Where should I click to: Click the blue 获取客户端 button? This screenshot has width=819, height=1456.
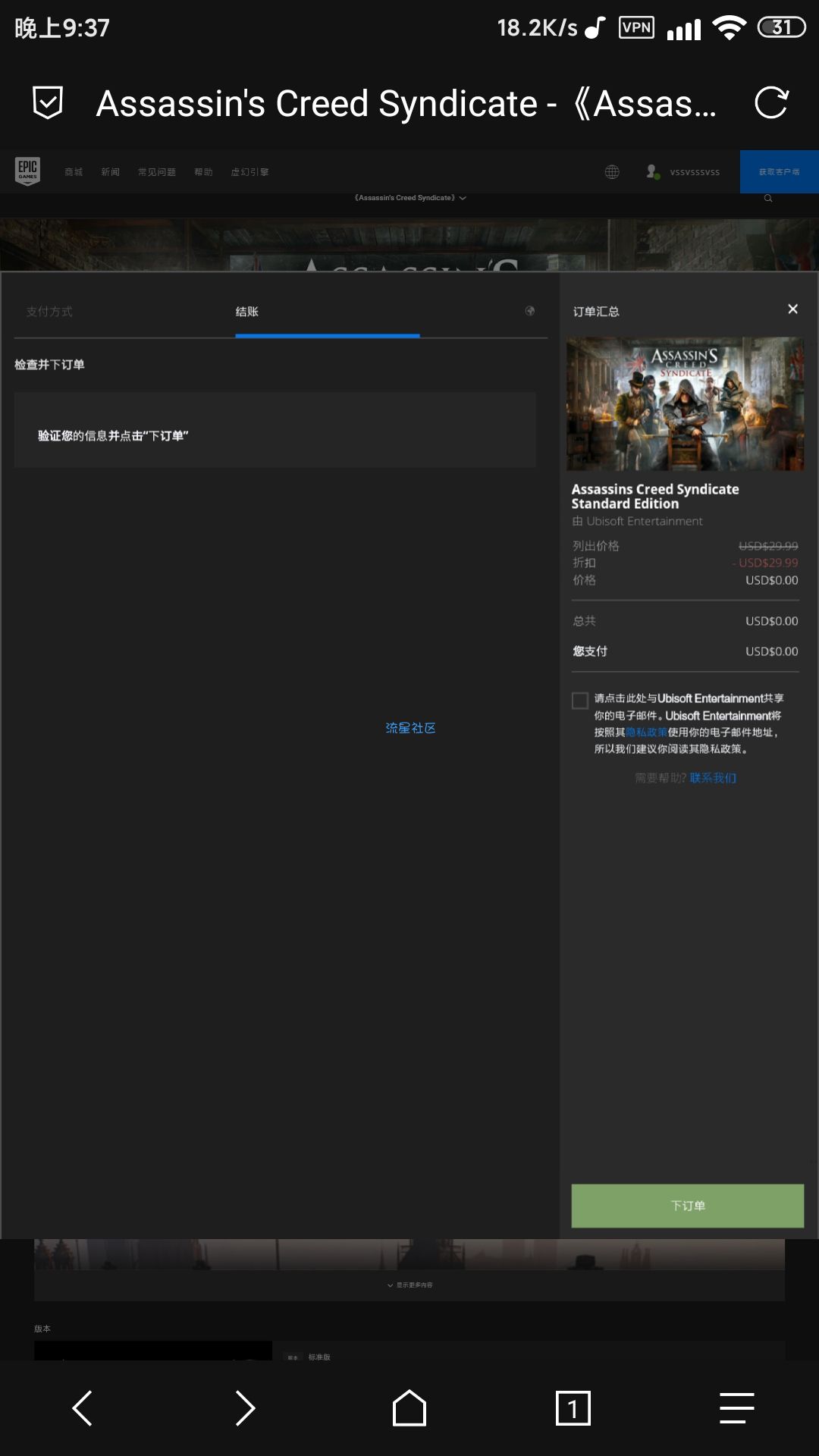pyautogui.click(x=780, y=172)
